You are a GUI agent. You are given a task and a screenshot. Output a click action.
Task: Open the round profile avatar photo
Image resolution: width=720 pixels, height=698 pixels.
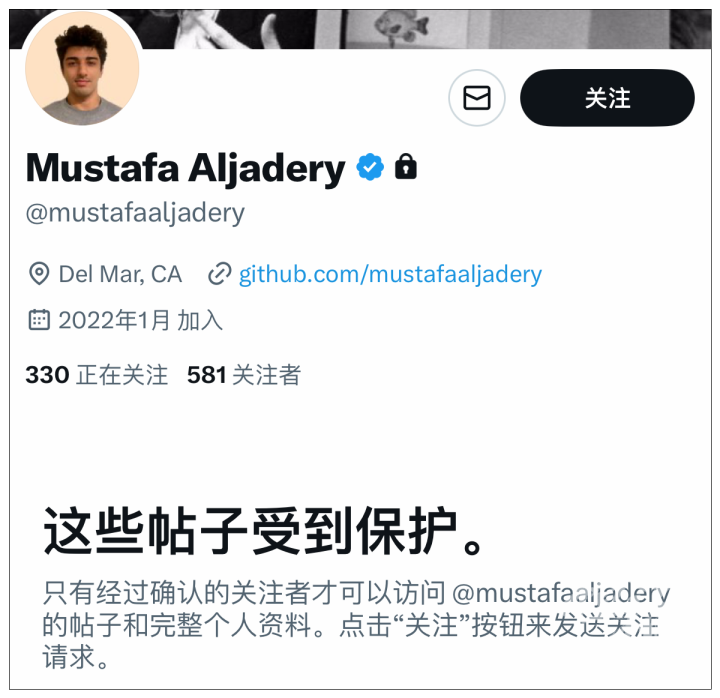[x=82, y=68]
